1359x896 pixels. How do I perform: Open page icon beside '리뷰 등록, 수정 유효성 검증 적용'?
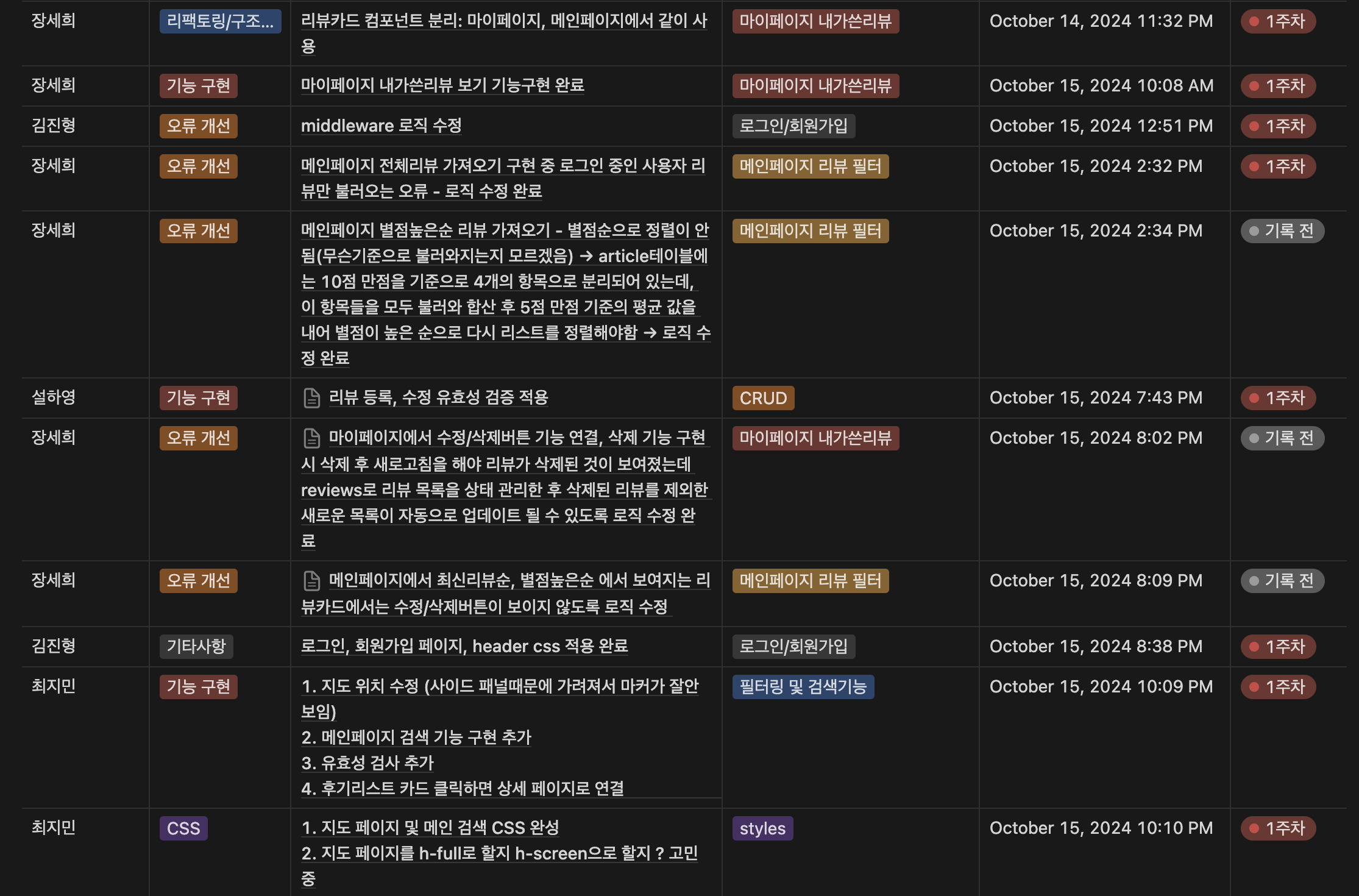click(x=311, y=398)
